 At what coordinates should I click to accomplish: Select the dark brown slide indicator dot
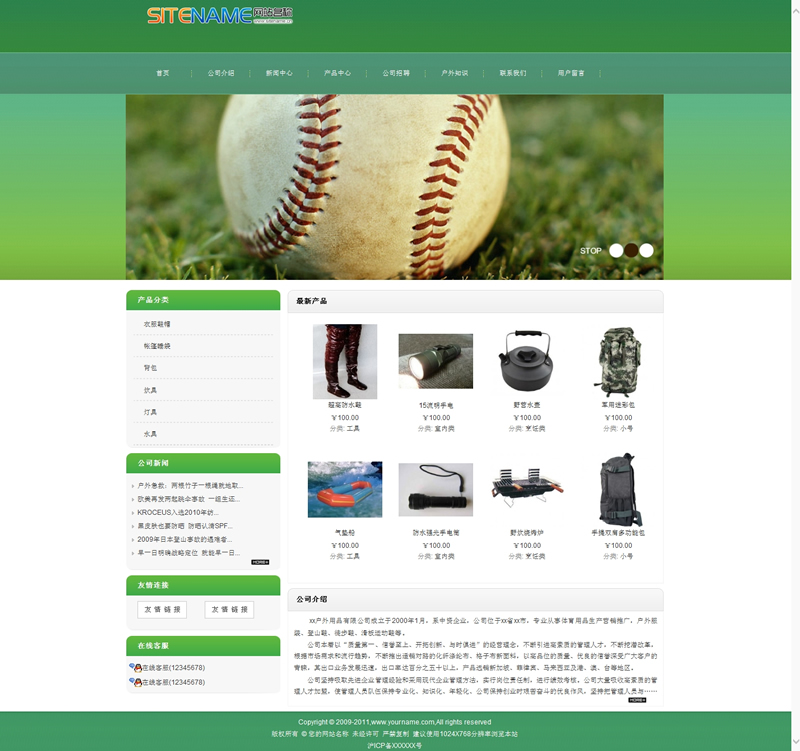[631, 251]
